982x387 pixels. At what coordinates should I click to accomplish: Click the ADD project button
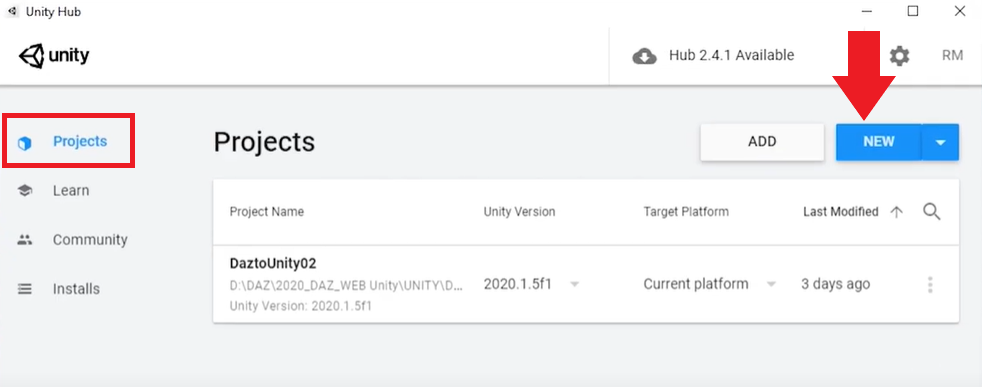[x=762, y=142]
